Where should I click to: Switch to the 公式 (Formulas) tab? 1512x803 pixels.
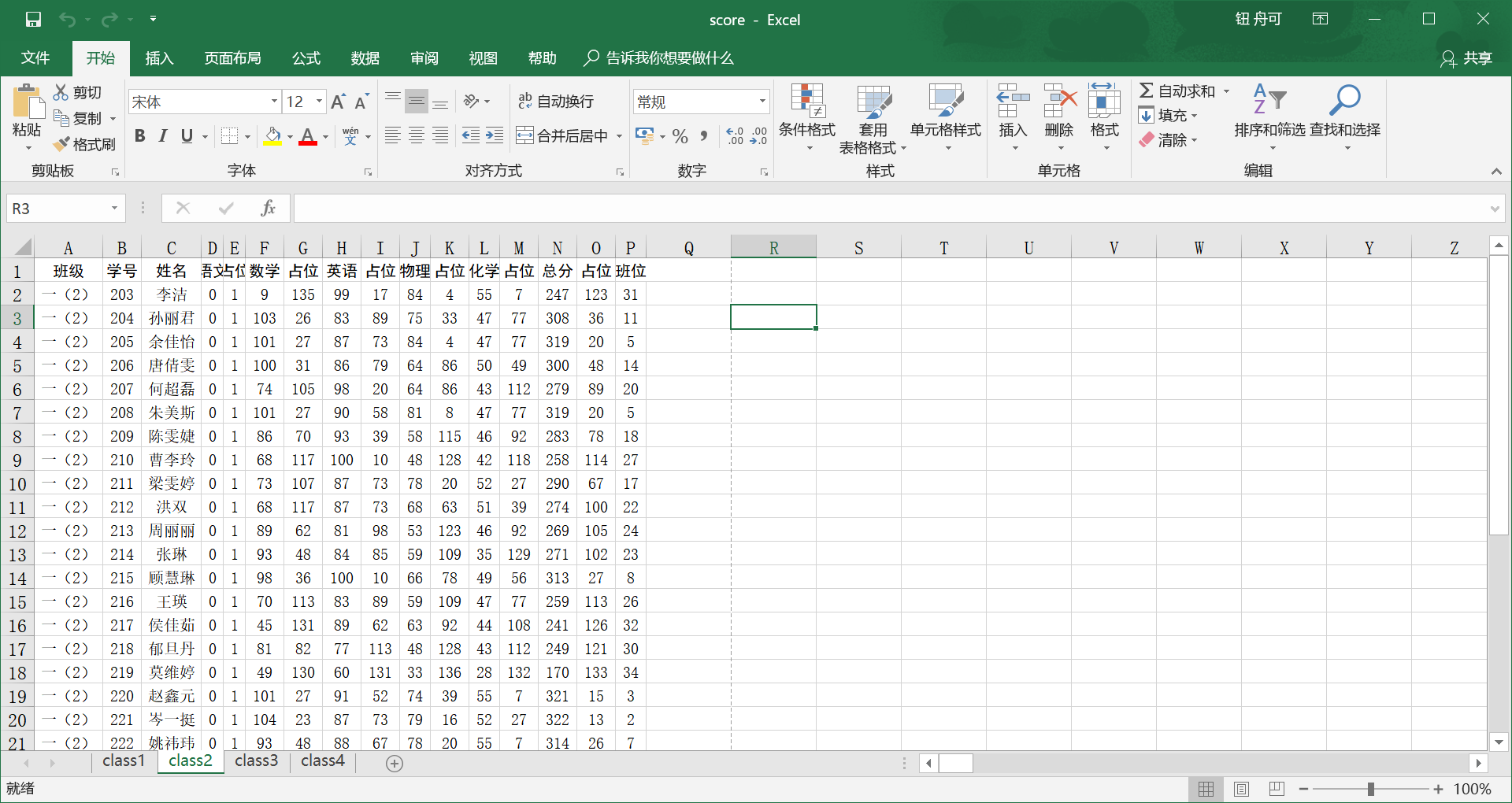306,58
